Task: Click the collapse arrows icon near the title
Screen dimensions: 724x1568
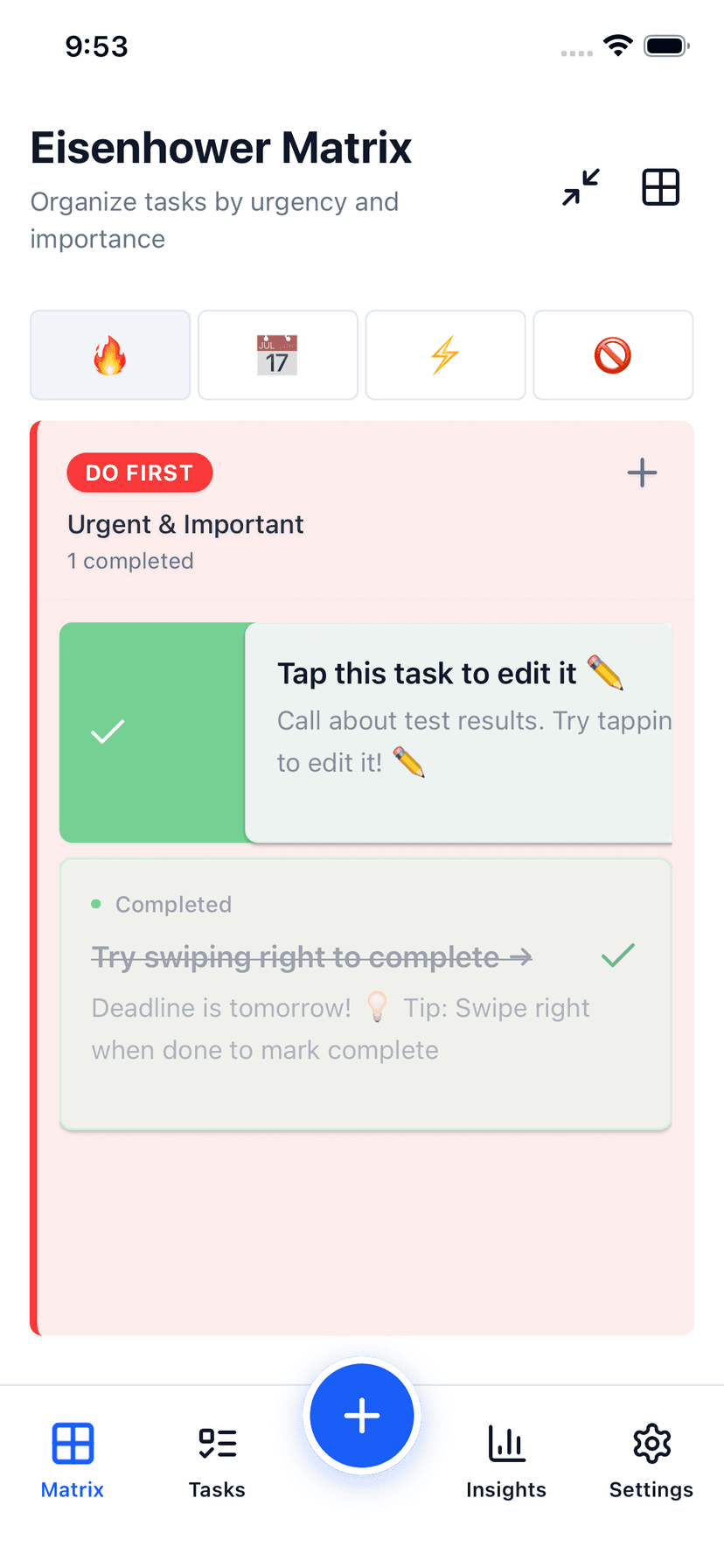Action: (x=580, y=186)
